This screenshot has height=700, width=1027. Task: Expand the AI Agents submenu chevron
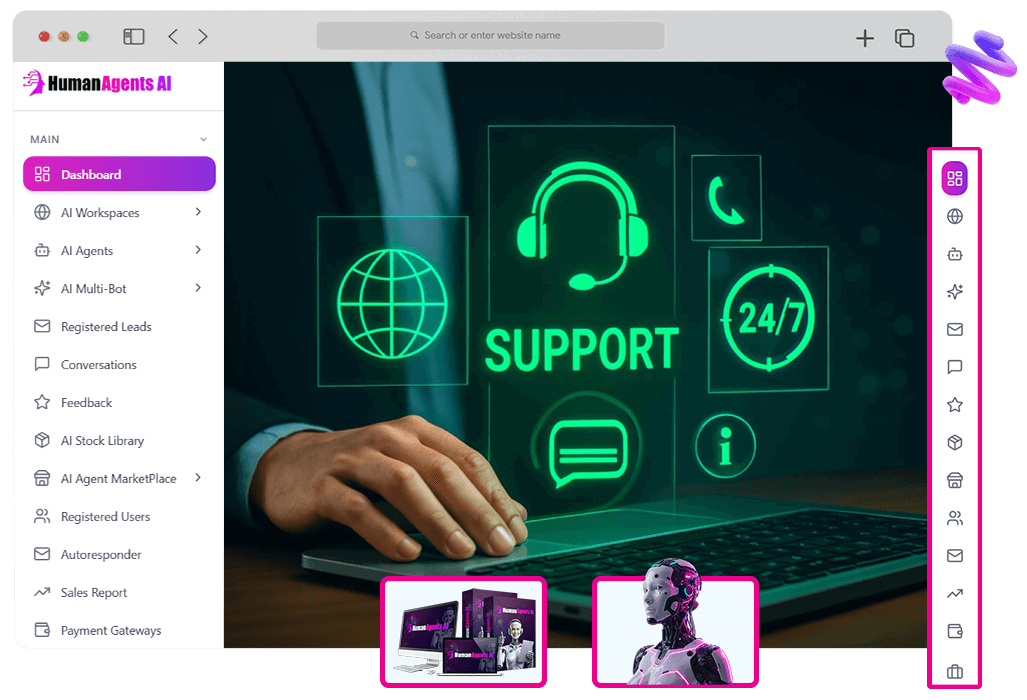[x=198, y=250]
